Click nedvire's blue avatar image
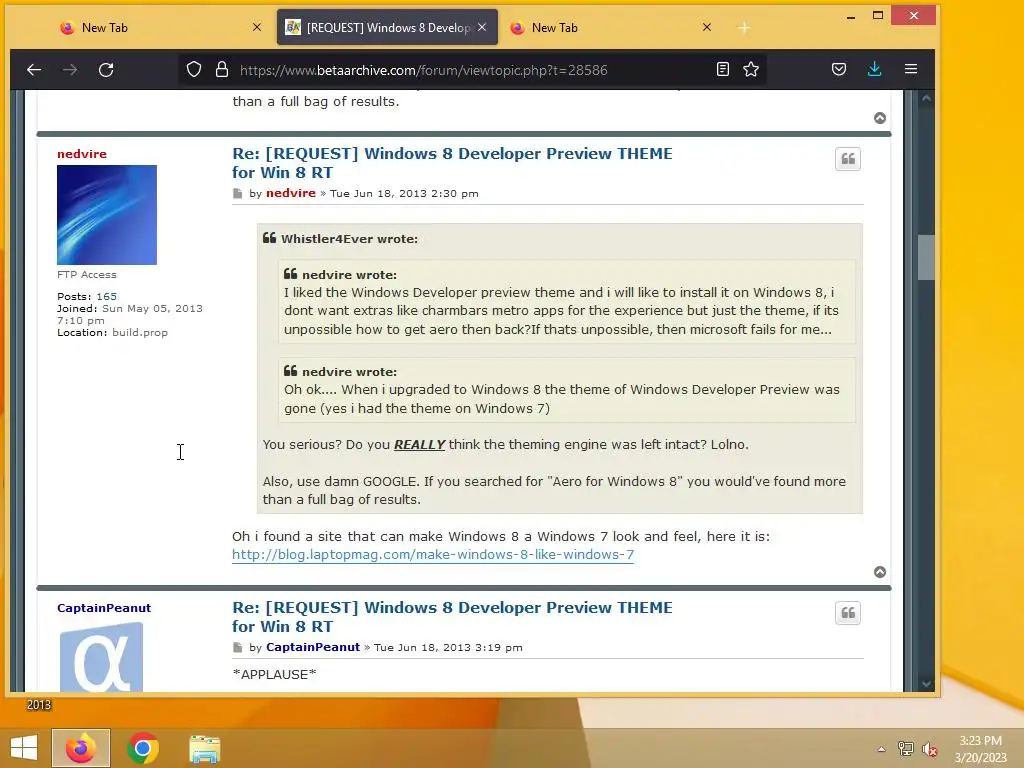The image size is (1024, 768). 106,215
